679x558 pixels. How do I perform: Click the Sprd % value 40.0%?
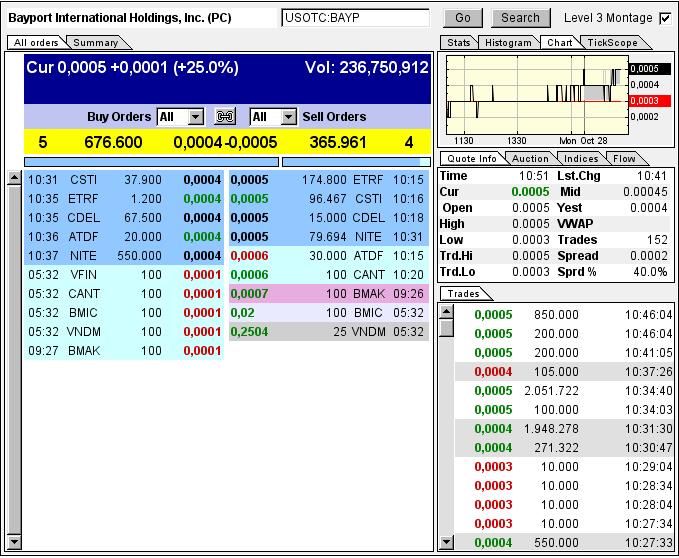[x=650, y=272]
